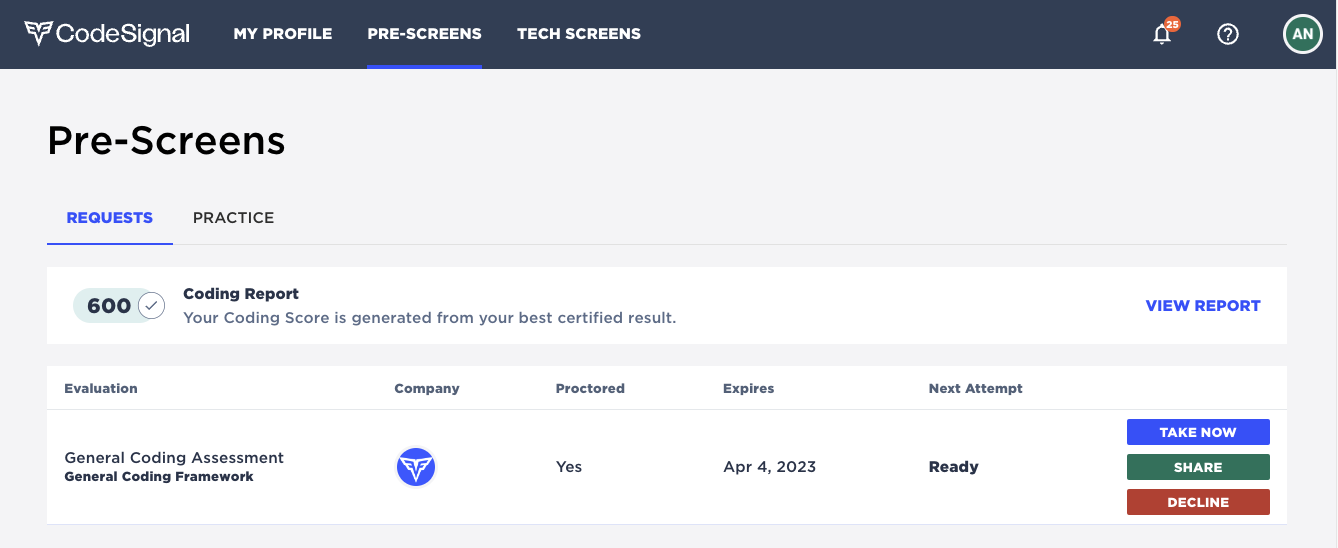Click the CodeSignal logo in header
The width and height of the screenshot is (1338, 548).
(107, 34)
